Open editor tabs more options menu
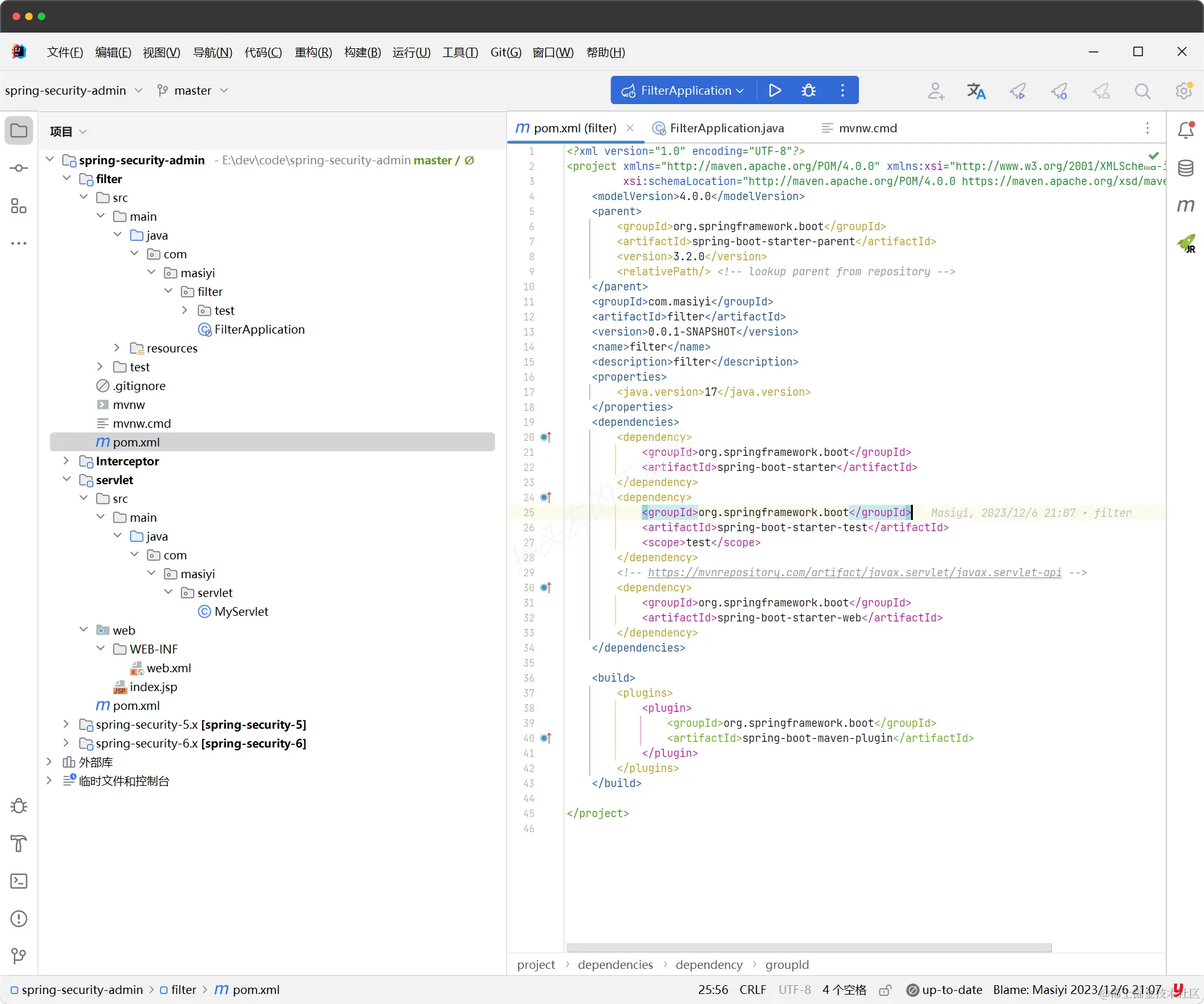 (x=1148, y=128)
